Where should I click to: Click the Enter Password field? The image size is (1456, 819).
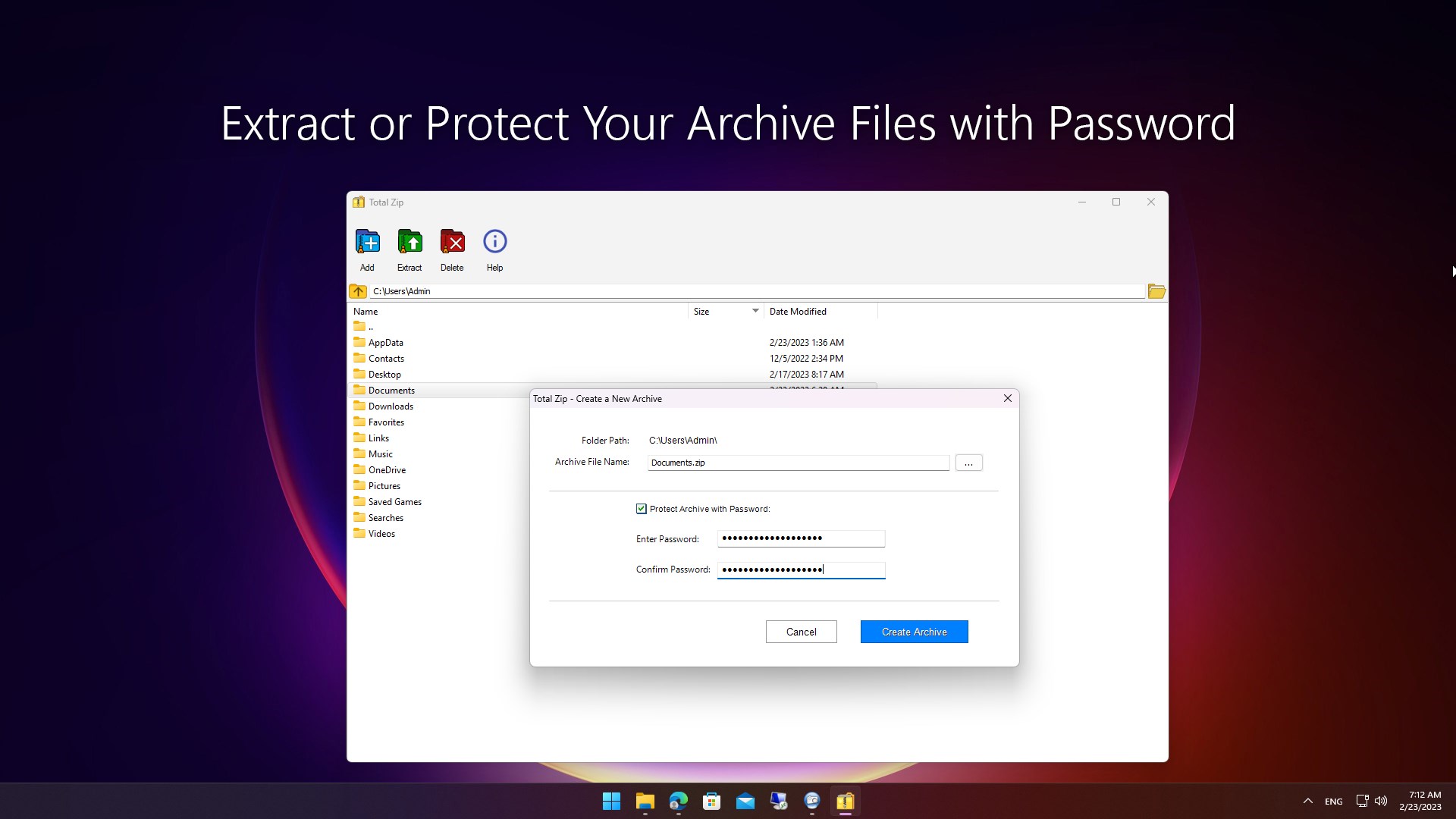(801, 538)
